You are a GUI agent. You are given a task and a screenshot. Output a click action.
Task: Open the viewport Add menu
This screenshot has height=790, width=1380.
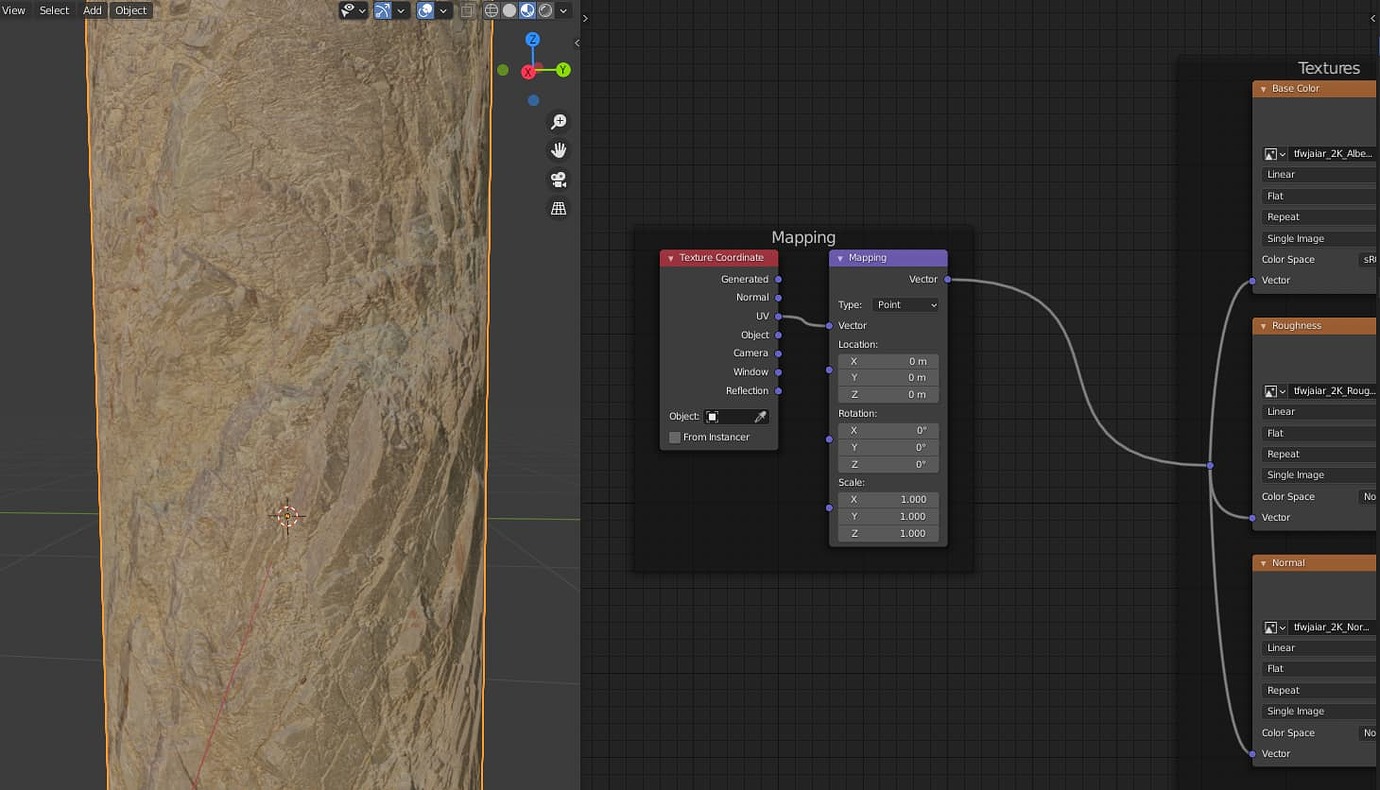(92, 10)
